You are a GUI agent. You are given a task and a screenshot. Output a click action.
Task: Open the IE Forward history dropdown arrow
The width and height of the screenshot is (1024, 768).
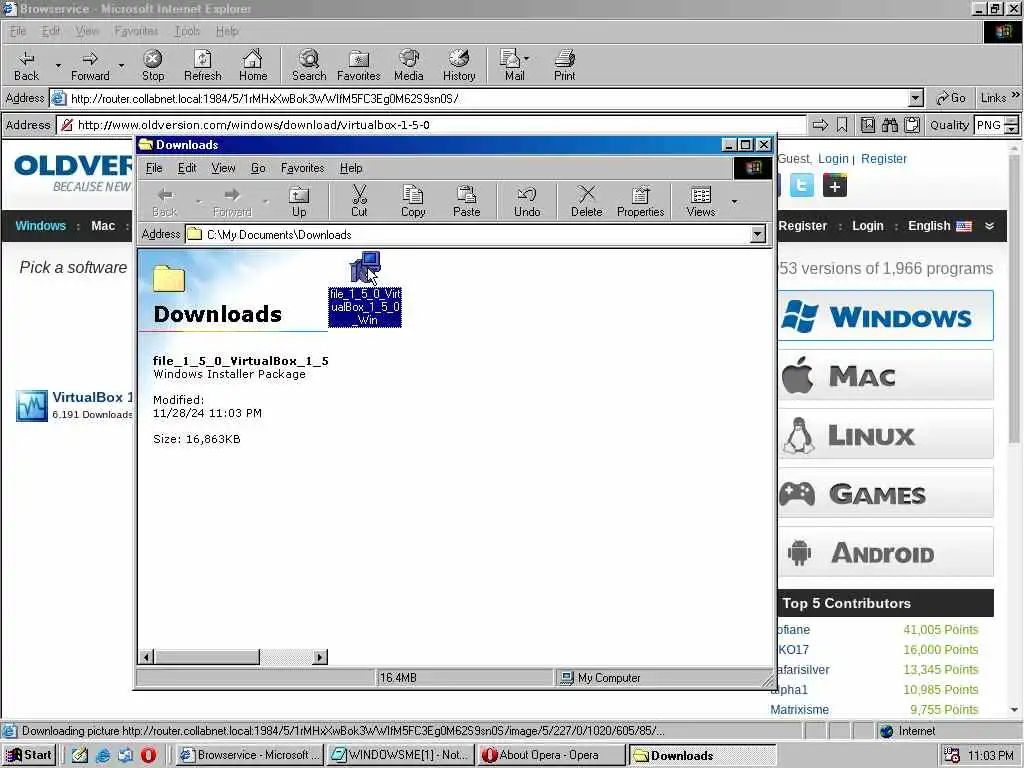tap(121, 65)
